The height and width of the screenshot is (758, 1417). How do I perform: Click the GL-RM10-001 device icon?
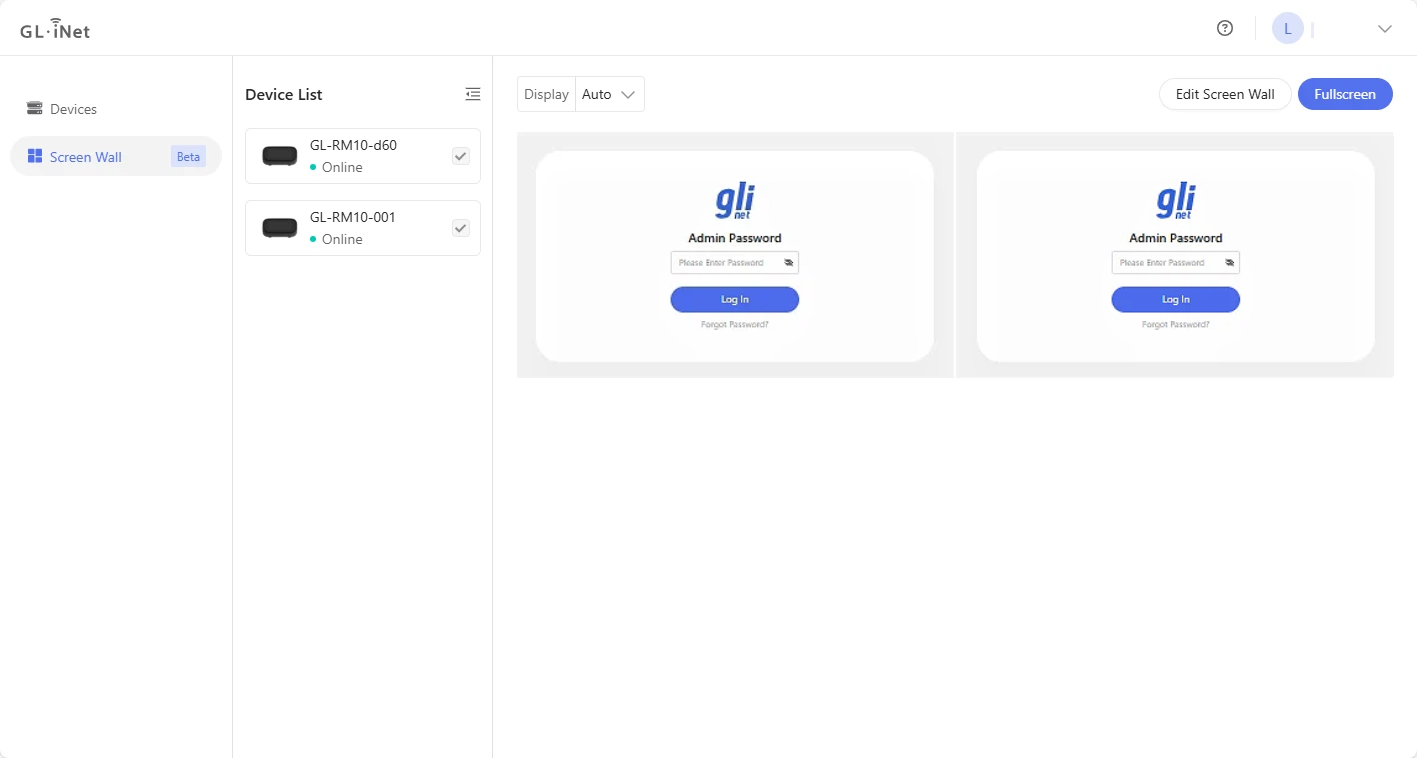pyautogui.click(x=280, y=228)
